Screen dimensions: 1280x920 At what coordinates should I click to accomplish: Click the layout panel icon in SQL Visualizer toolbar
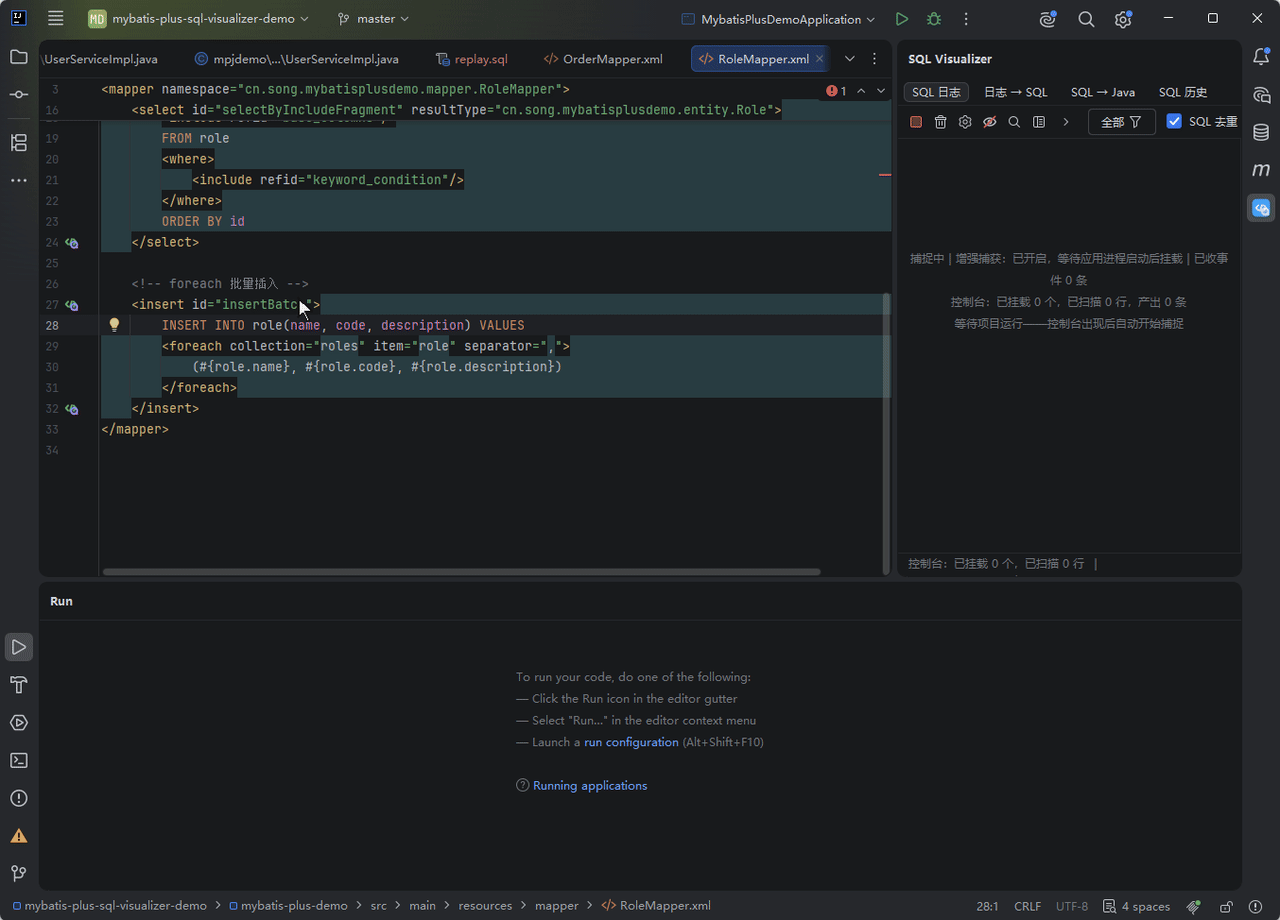coord(1039,122)
